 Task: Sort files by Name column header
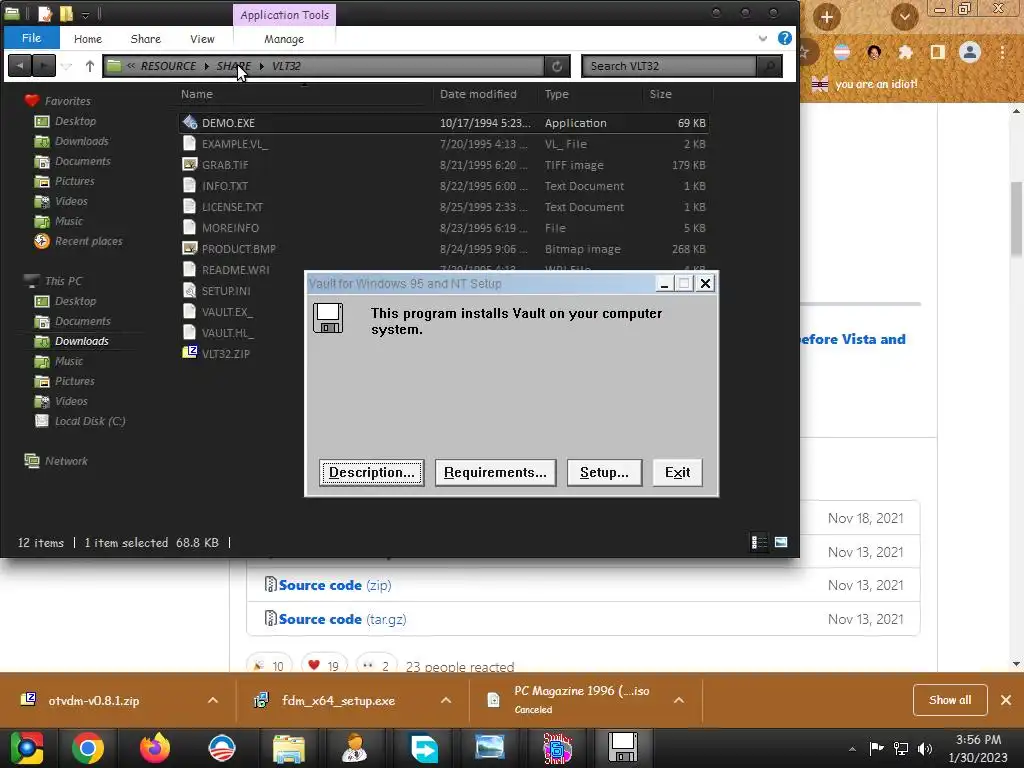197,94
